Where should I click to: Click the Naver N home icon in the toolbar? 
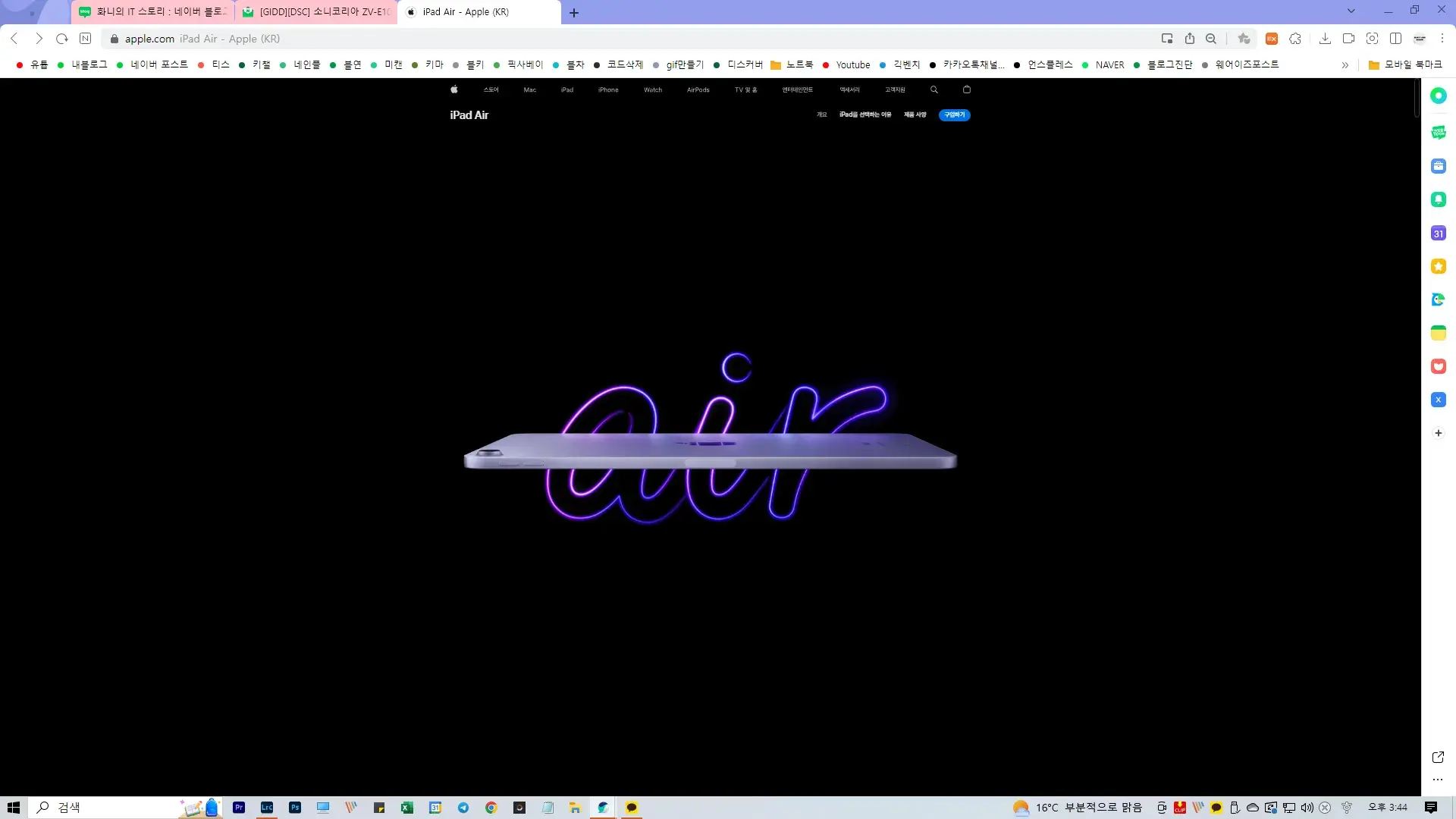tap(86, 39)
